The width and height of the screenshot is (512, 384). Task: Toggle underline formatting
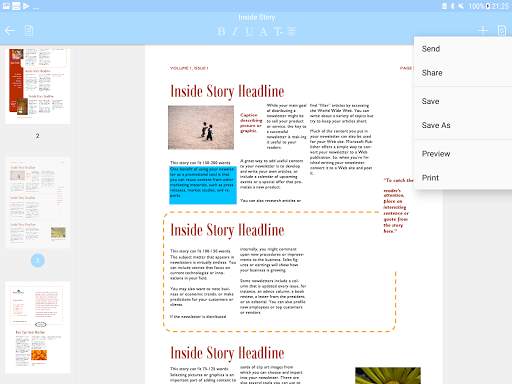pos(249,32)
